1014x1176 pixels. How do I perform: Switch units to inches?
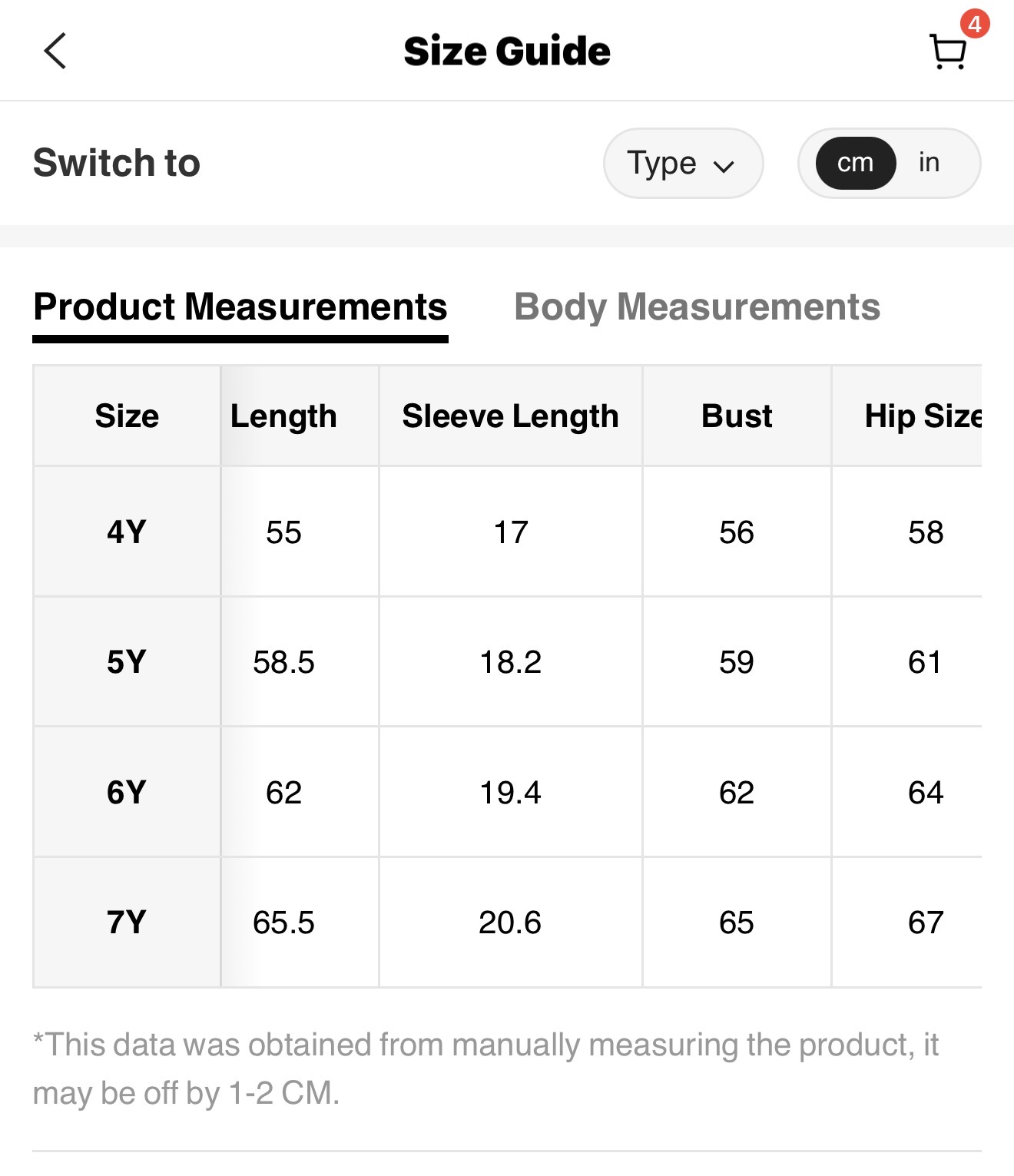point(929,163)
